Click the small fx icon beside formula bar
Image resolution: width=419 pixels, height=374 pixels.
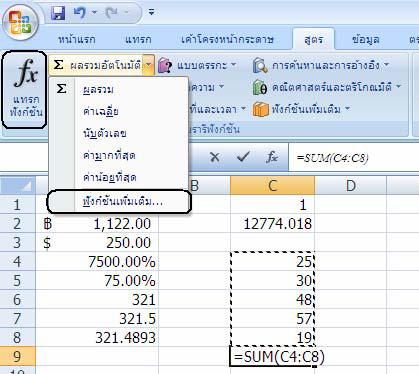click(272, 157)
